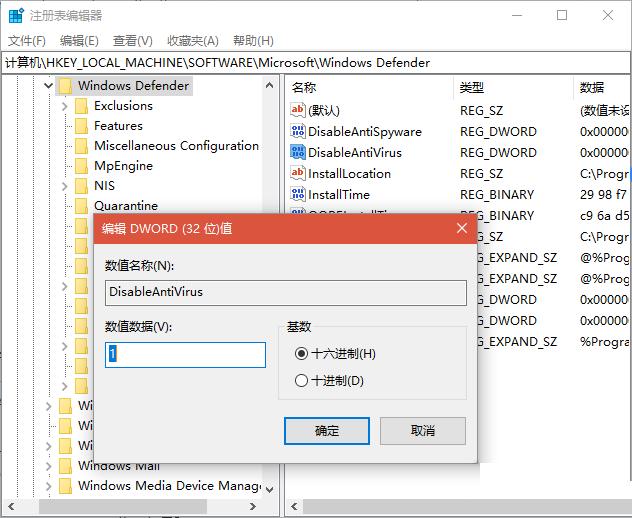Image resolution: width=632 pixels, height=518 pixels.
Task: Select the DisableAntiVirus value name
Action: coord(355,152)
